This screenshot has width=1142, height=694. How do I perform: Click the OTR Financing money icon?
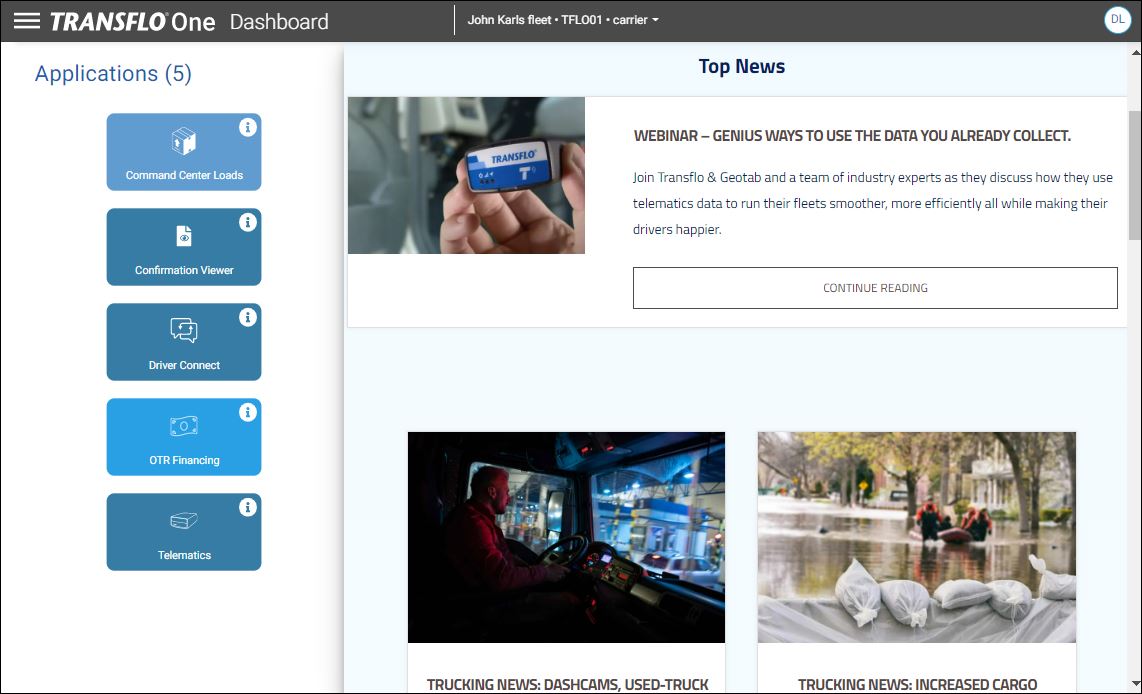[x=184, y=426]
